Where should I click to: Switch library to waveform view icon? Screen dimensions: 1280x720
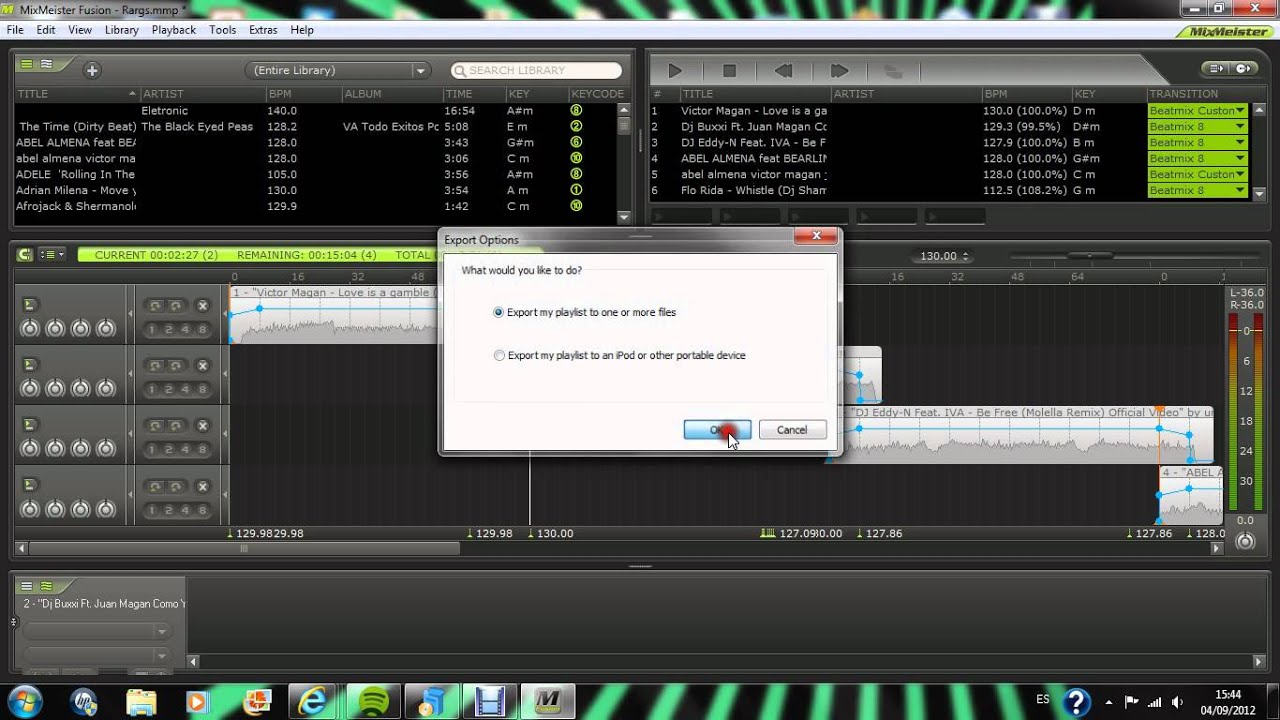[x=46, y=65]
